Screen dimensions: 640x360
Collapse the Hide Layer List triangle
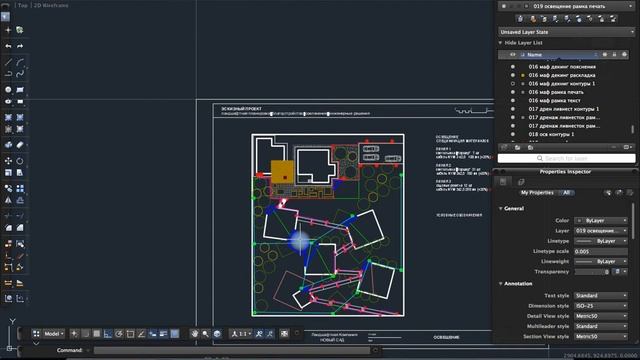click(500, 43)
